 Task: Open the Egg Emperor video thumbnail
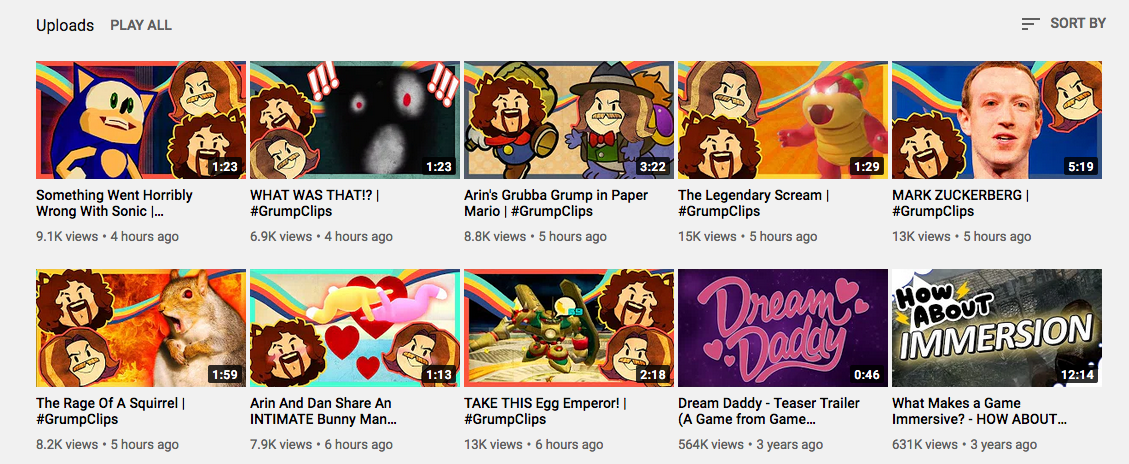569,328
